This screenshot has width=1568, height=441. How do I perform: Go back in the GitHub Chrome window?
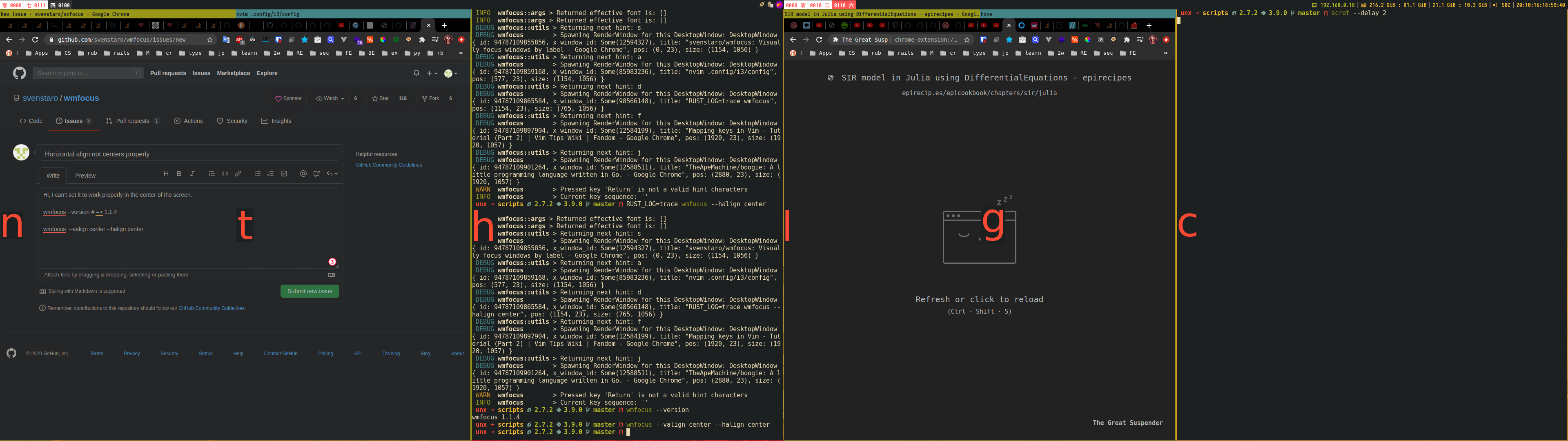(x=9, y=40)
